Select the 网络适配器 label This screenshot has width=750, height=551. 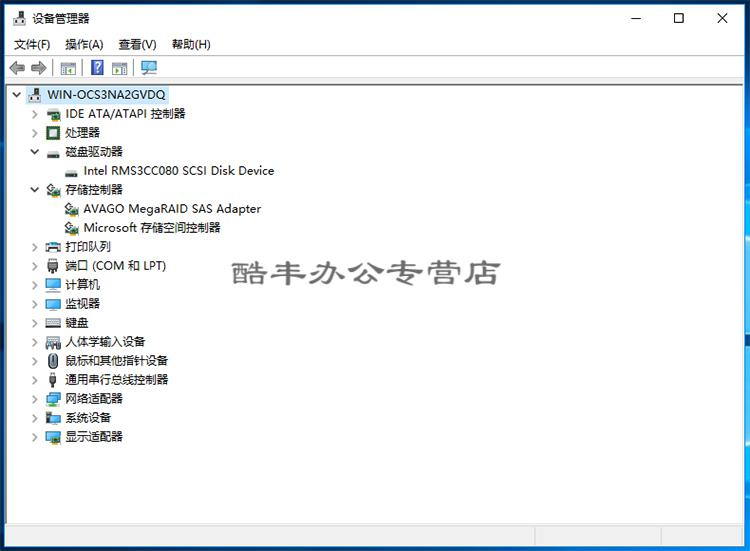click(x=94, y=399)
